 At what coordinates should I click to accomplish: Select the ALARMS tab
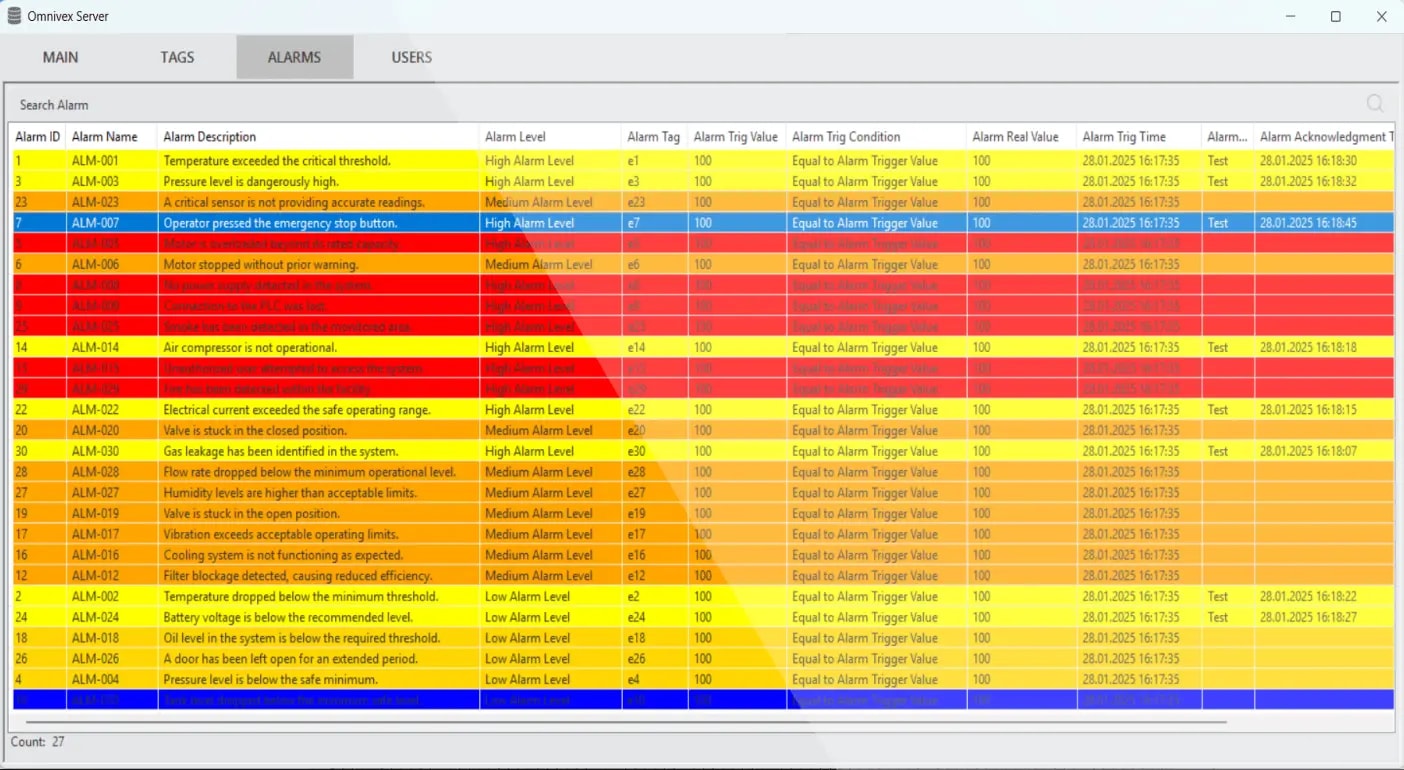click(294, 57)
